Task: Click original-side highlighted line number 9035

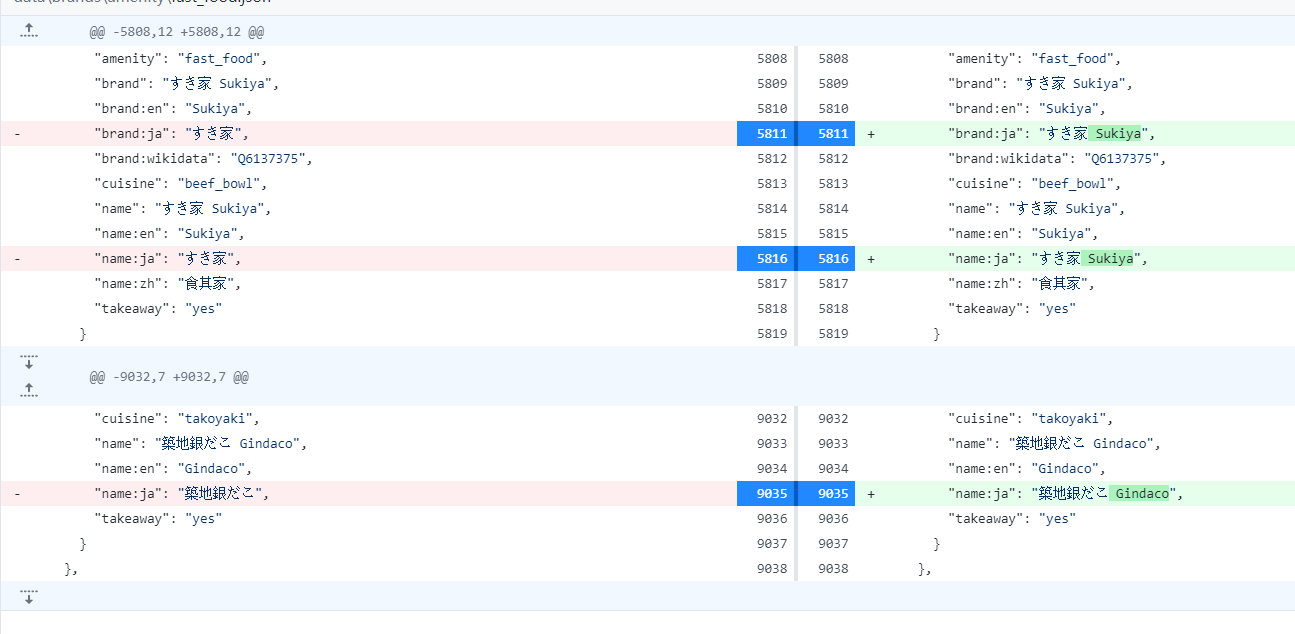Action: [766, 493]
